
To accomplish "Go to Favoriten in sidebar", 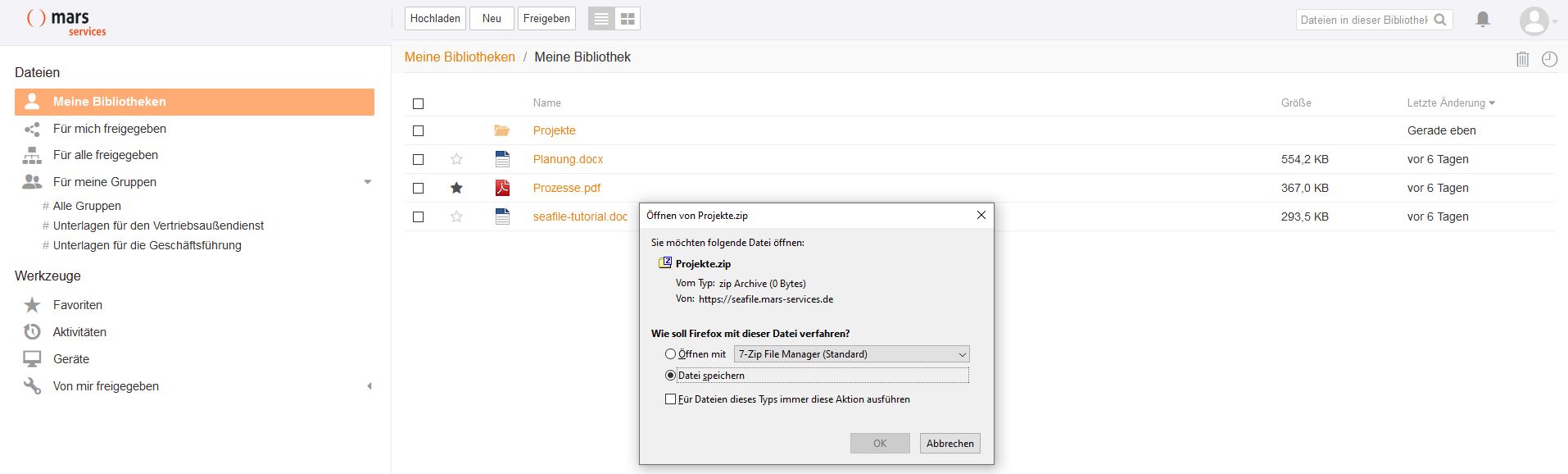I will [x=78, y=305].
